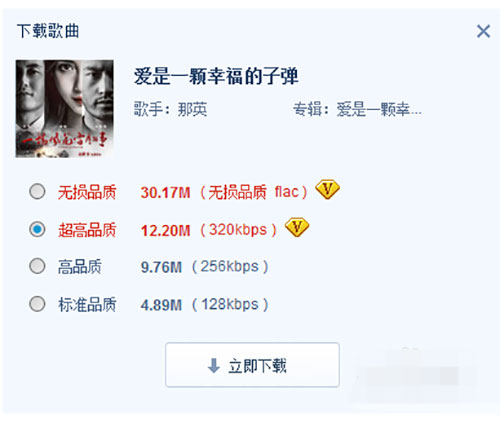
Task: Click the VIP diamond badge next to 320kbps
Action: point(297,227)
